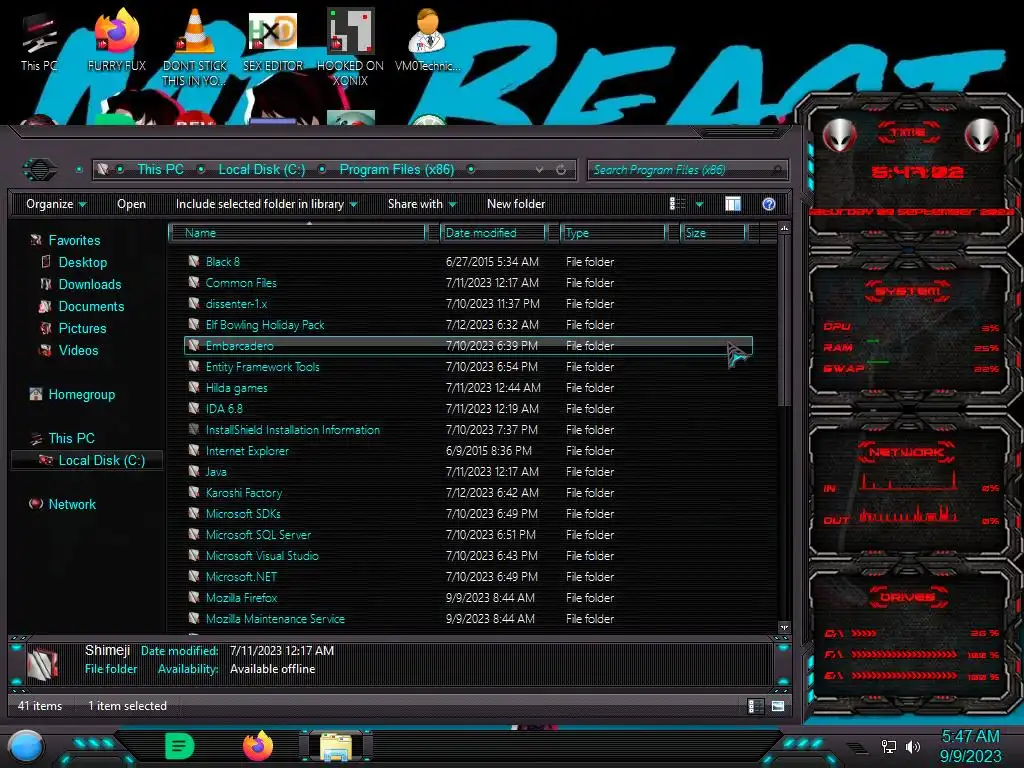Expand the arrow after Program Files (x86) breadcrumb
Image resolution: width=1024 pixels, height=768 pixels.
point(471,170)
